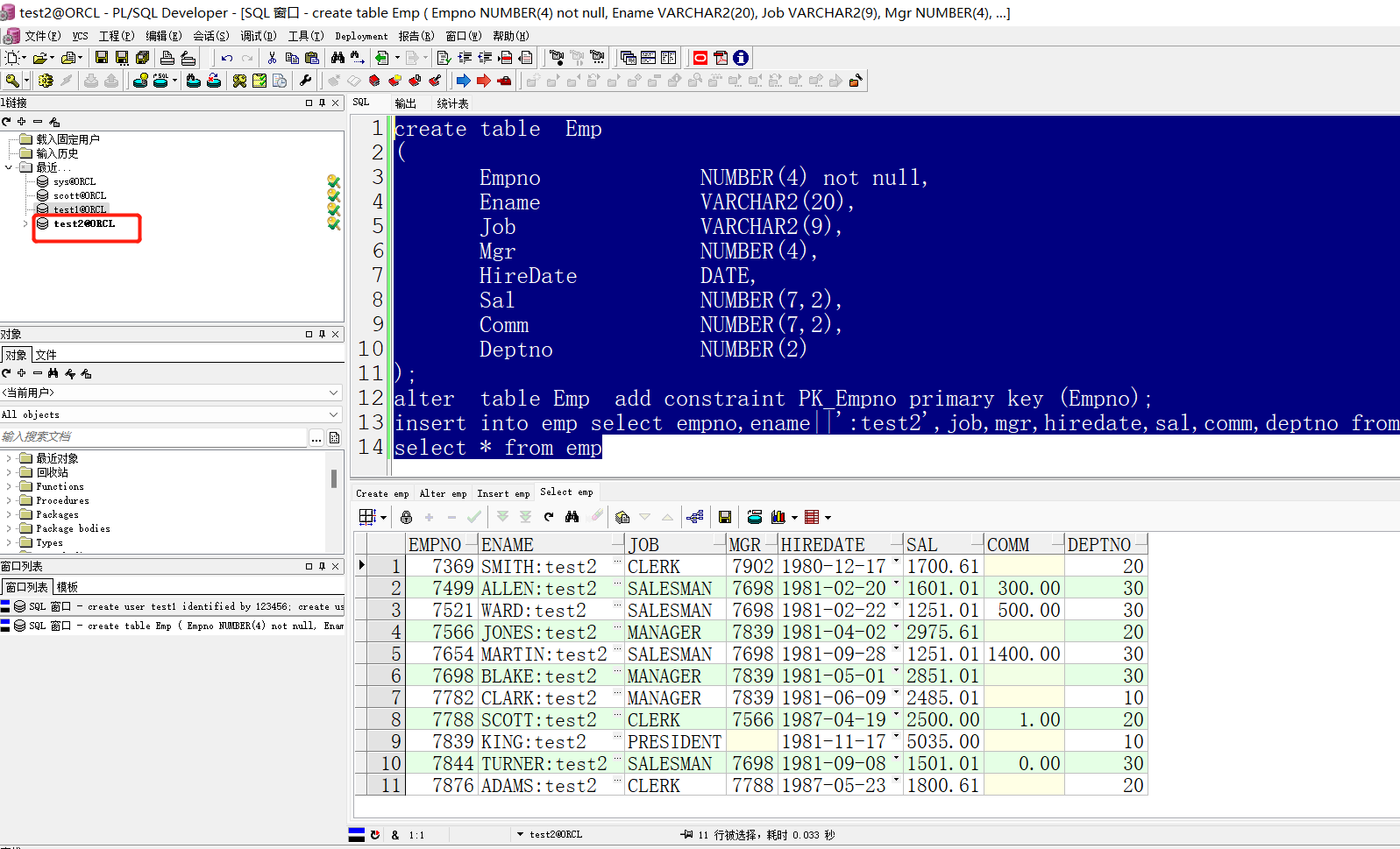Switch to the 模板 tab
The height and width of the screenshot is (849, 1400).
click(68, 587)
